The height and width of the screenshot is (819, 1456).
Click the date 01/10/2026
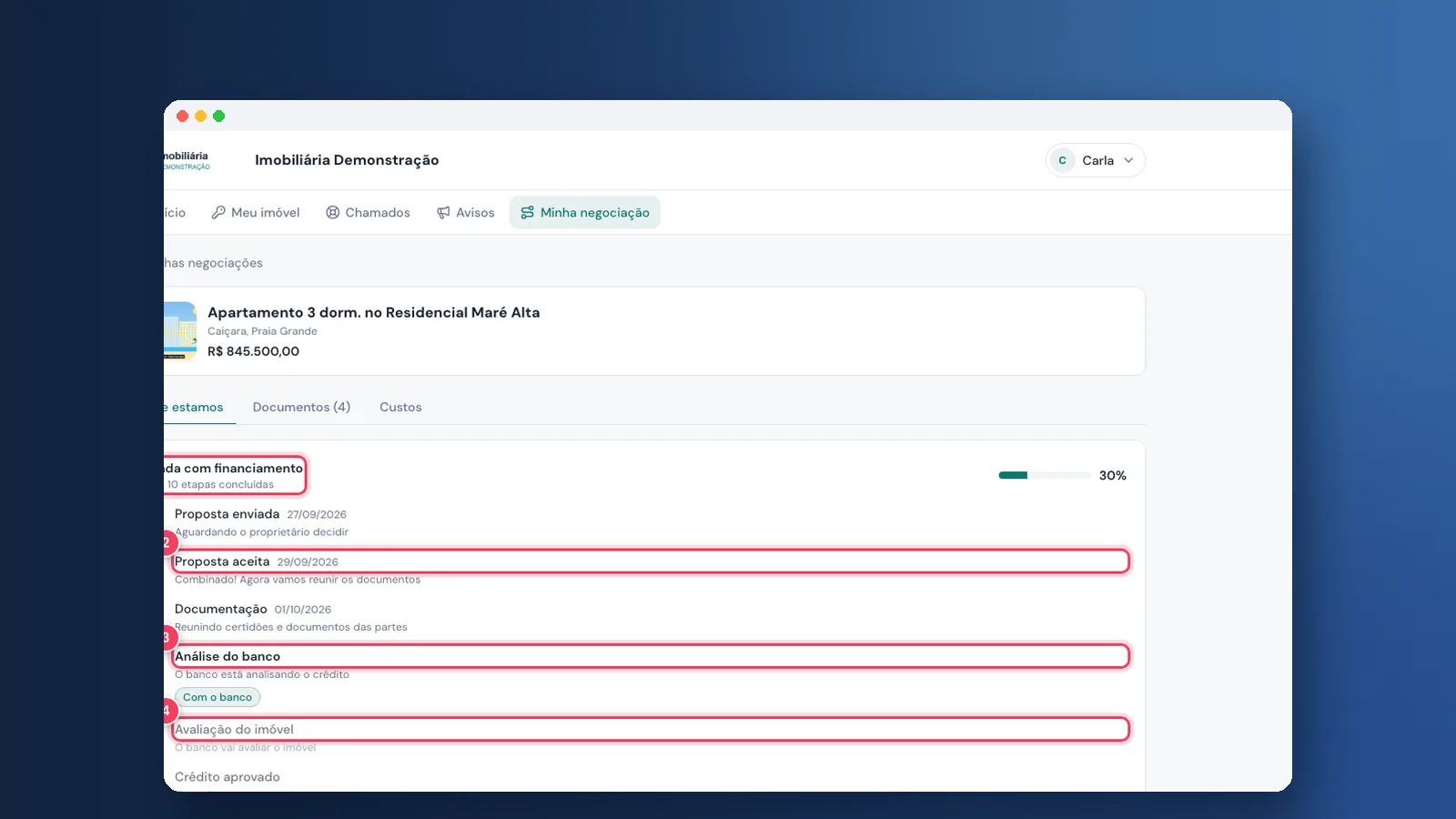[303, 610]
